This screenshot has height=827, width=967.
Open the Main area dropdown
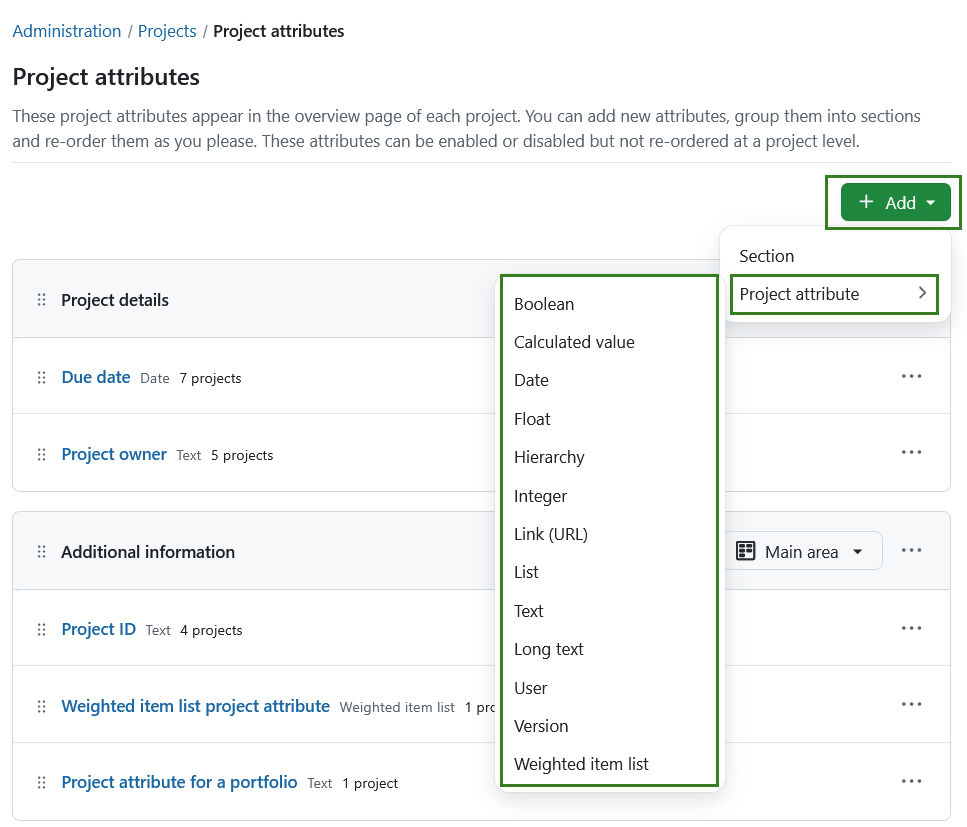pos(857,550)
